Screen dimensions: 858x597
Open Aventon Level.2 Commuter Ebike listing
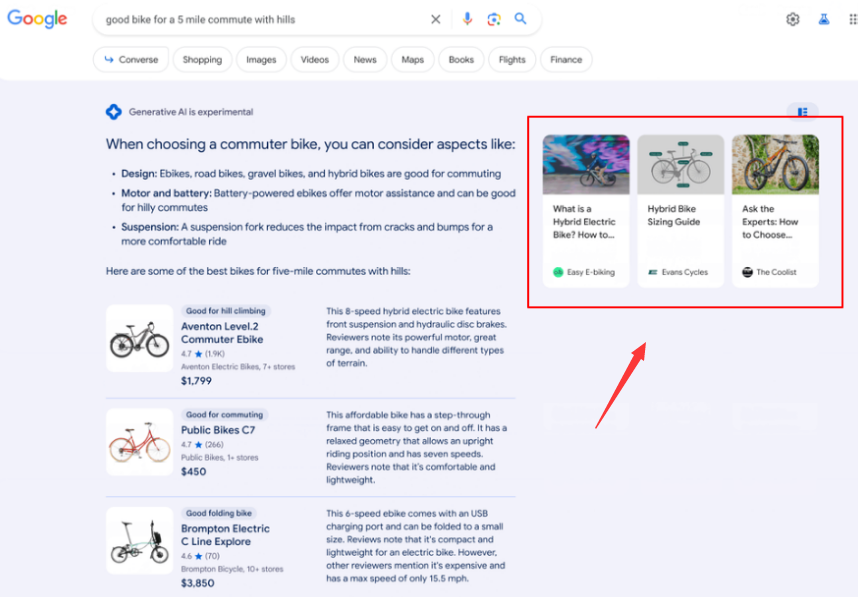(x=221, y=332)
